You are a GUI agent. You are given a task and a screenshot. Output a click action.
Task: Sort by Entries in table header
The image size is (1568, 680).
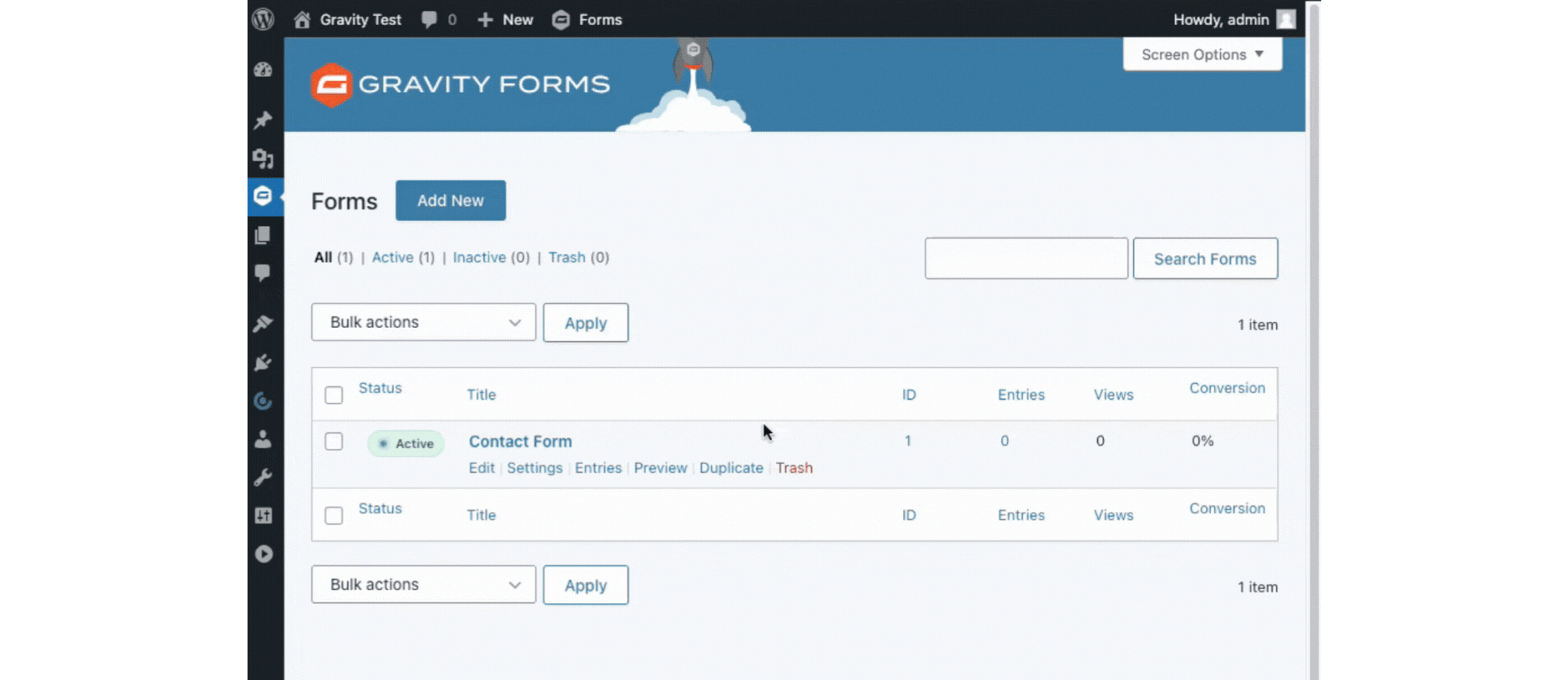1021,395
